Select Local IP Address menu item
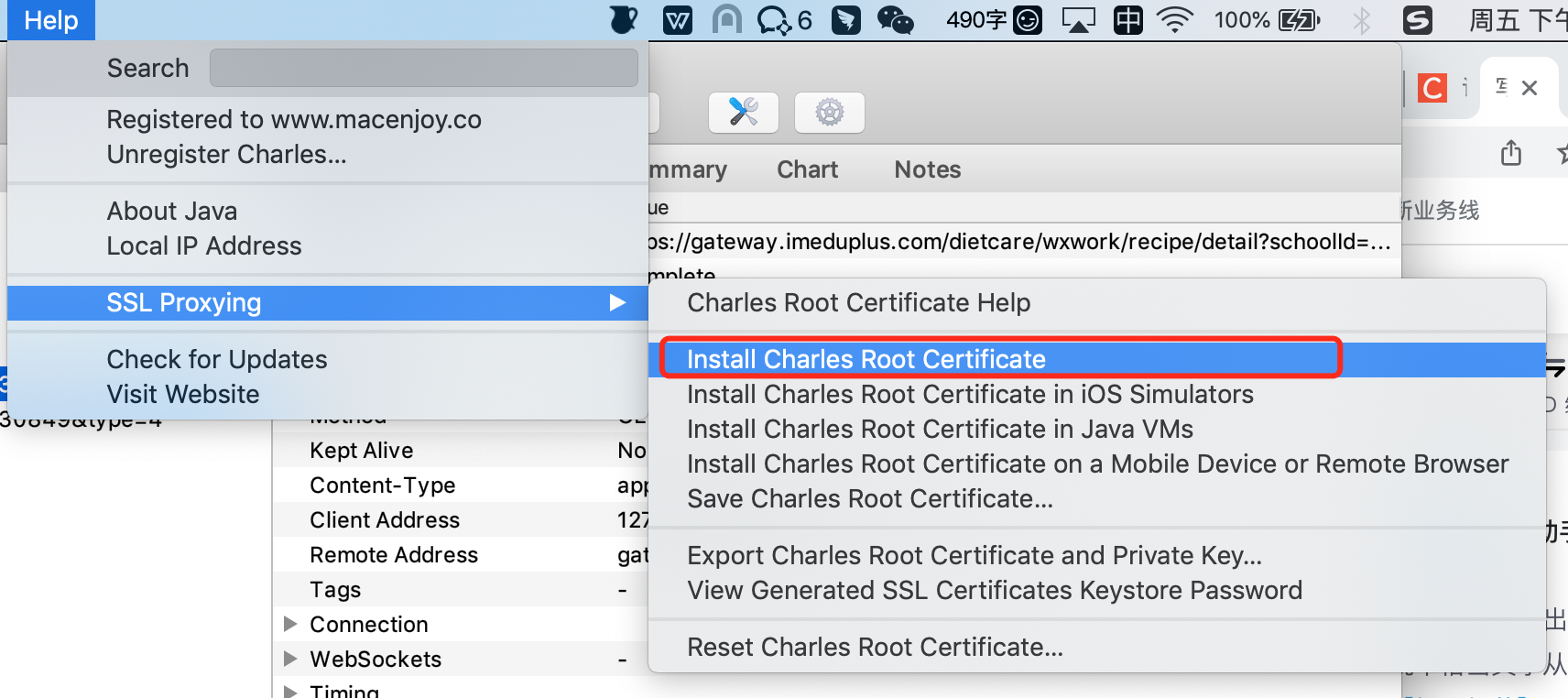The width and height of the screenshot is (1568, 698). (x=328, y=246)
